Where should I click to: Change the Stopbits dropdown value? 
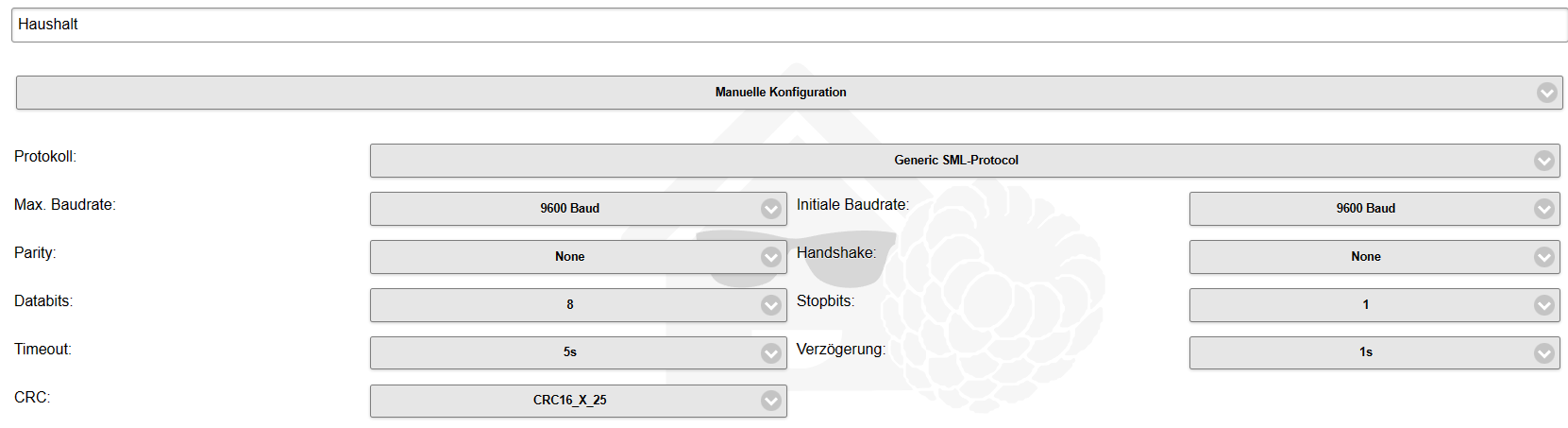click(1365, 305)
